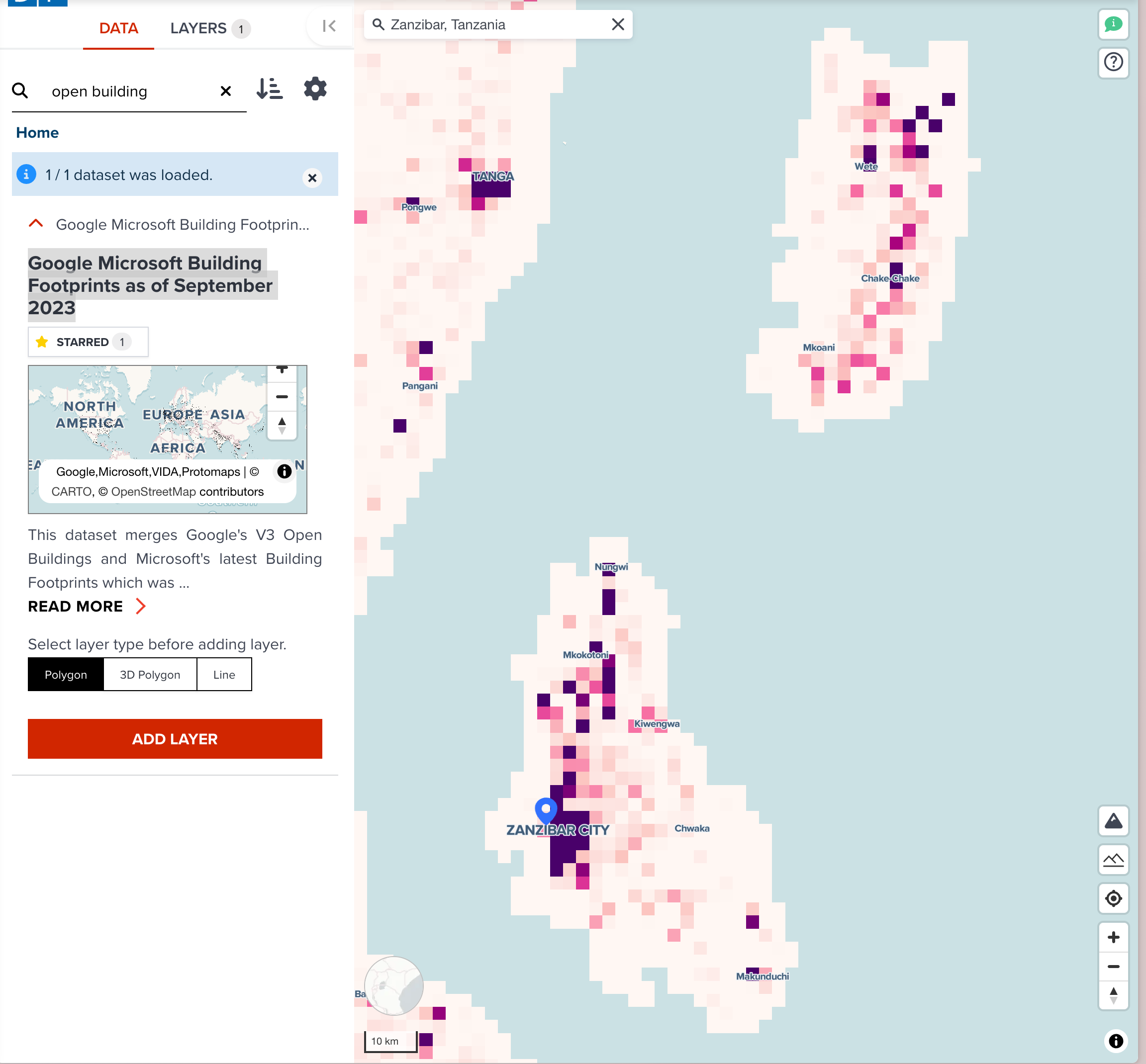Switch to the LAYERS tab
The image size is (1146, 1064).
click(198, 28)
